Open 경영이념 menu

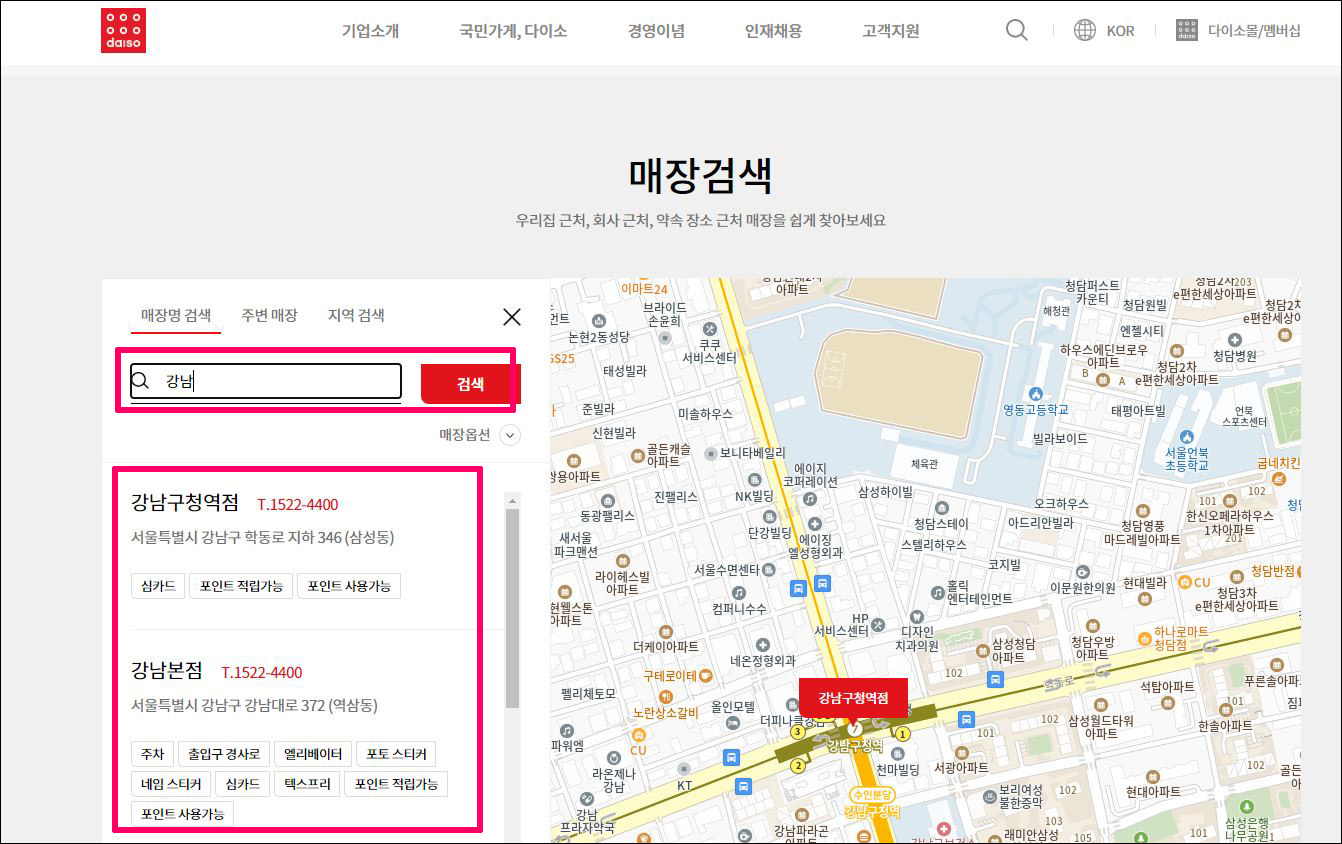pyautogui.click(x=656, y=31)
